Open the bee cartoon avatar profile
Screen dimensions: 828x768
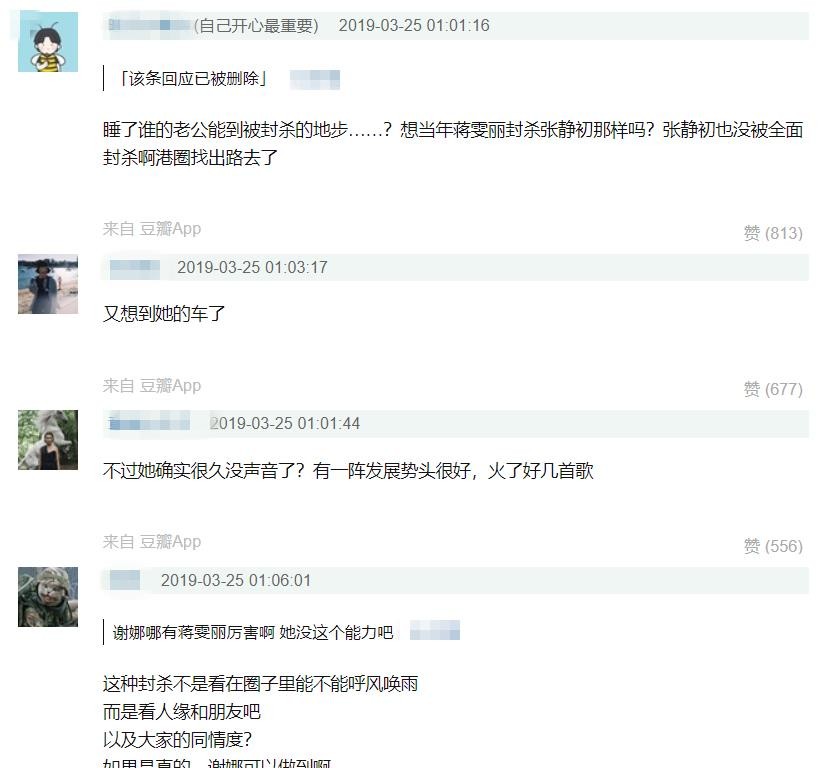(x=48, y=42)
